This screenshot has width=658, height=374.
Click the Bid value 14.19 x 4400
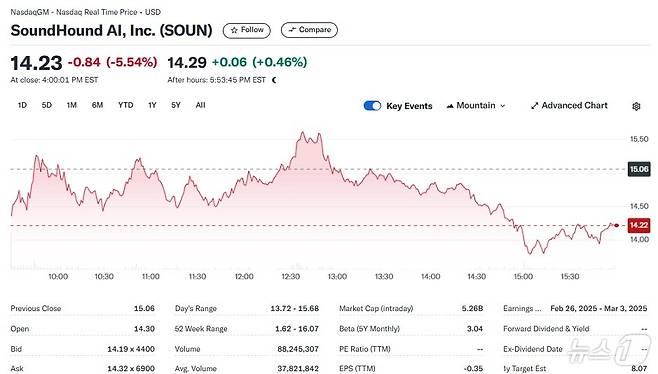131,349
